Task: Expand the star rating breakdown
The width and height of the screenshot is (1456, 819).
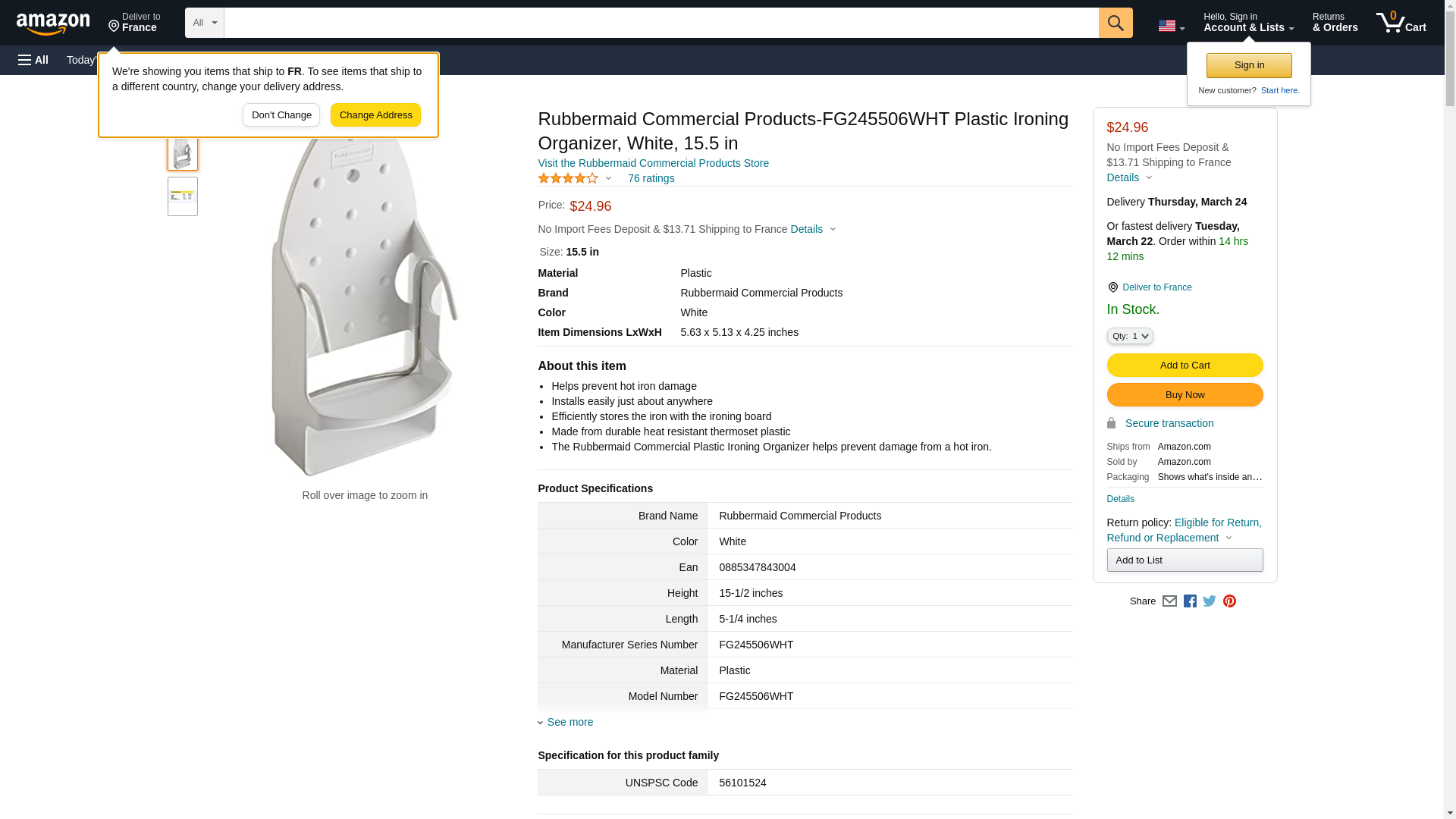Action: pyautogui.click(x=575, y=178)
